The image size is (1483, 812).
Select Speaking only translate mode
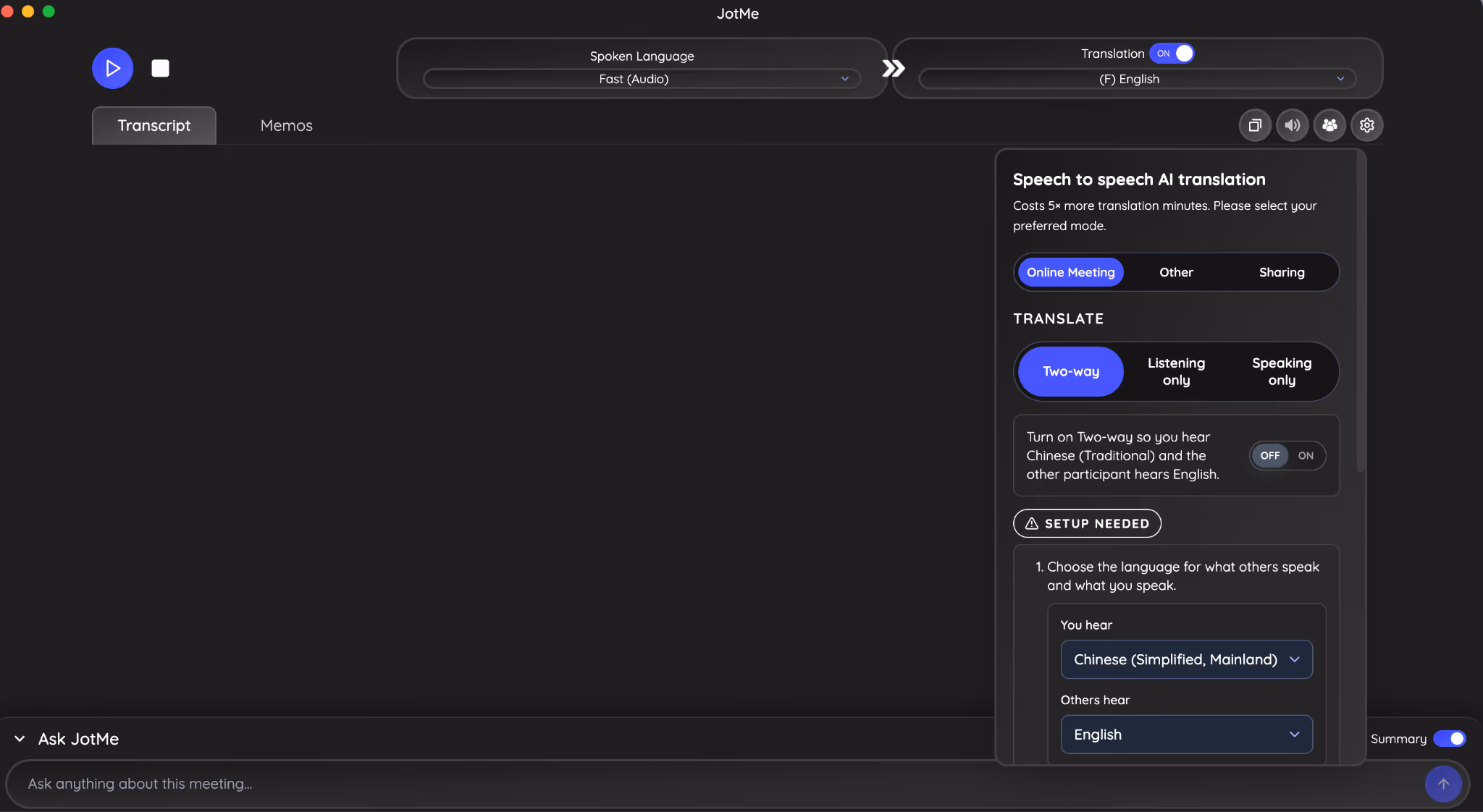pyautogui.click(x=1282, y=371)
